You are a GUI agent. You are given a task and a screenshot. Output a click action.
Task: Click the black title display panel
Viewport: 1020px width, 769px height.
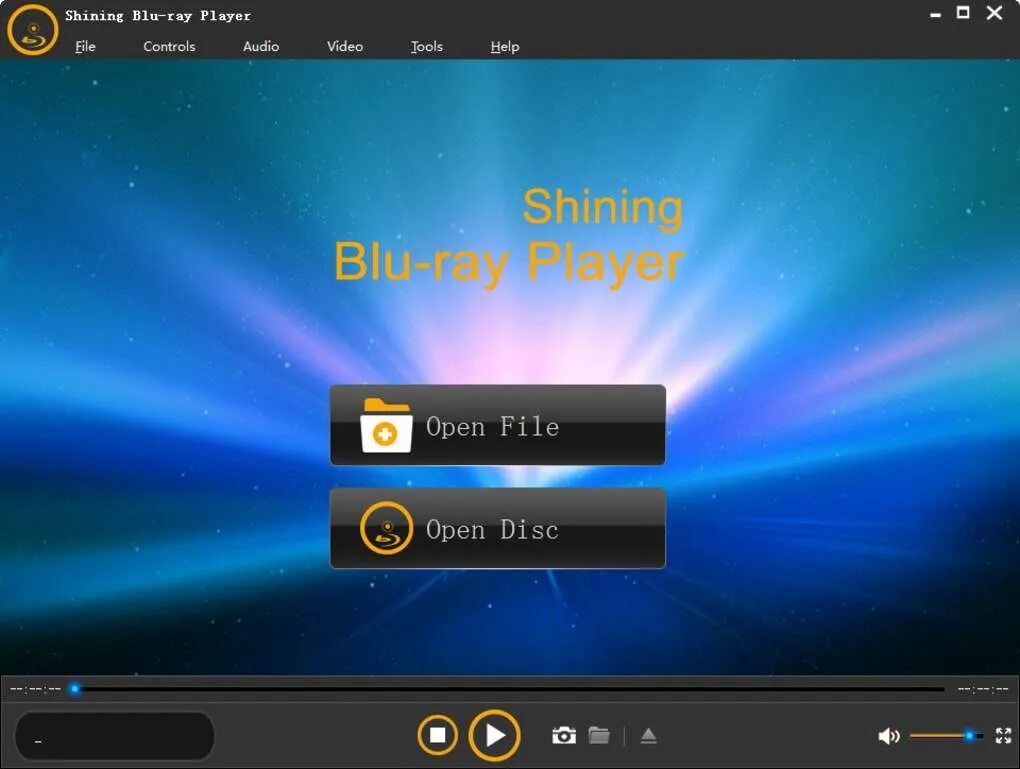114,736
